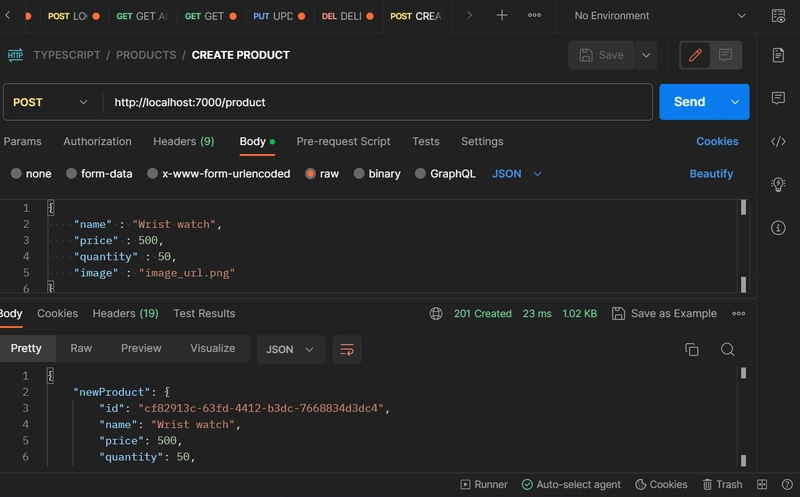
Task: Open response options ellipsis menu
Action: (738, 313)
